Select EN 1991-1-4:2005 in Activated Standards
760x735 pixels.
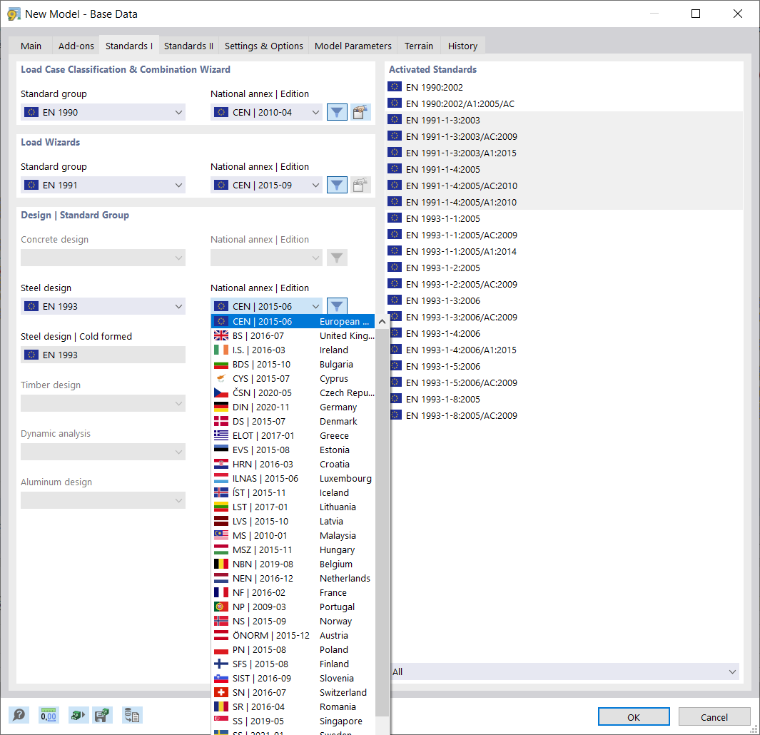pyautogui.click(x=565, y=169)
